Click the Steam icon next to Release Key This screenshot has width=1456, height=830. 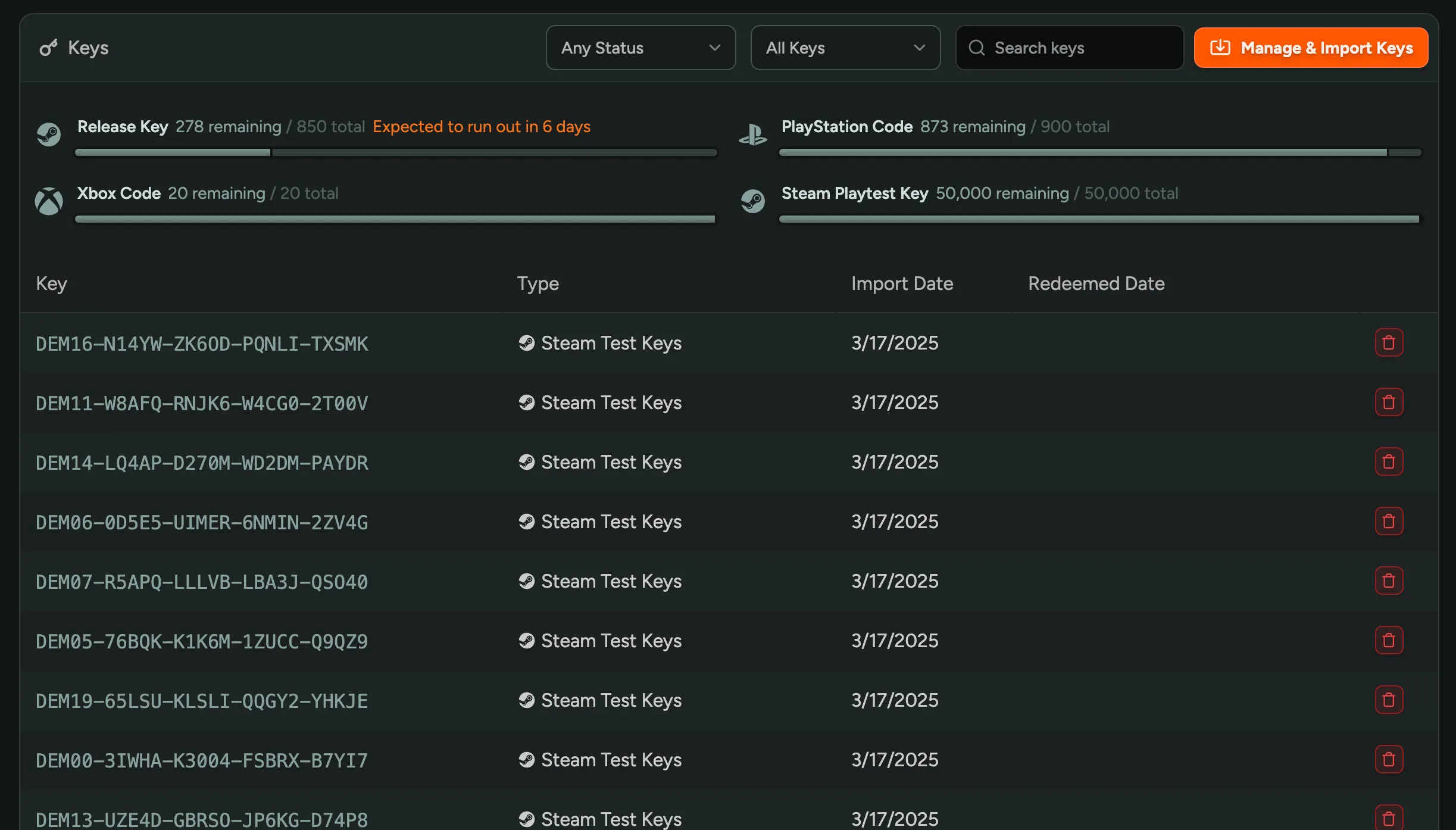click(49, 134)
